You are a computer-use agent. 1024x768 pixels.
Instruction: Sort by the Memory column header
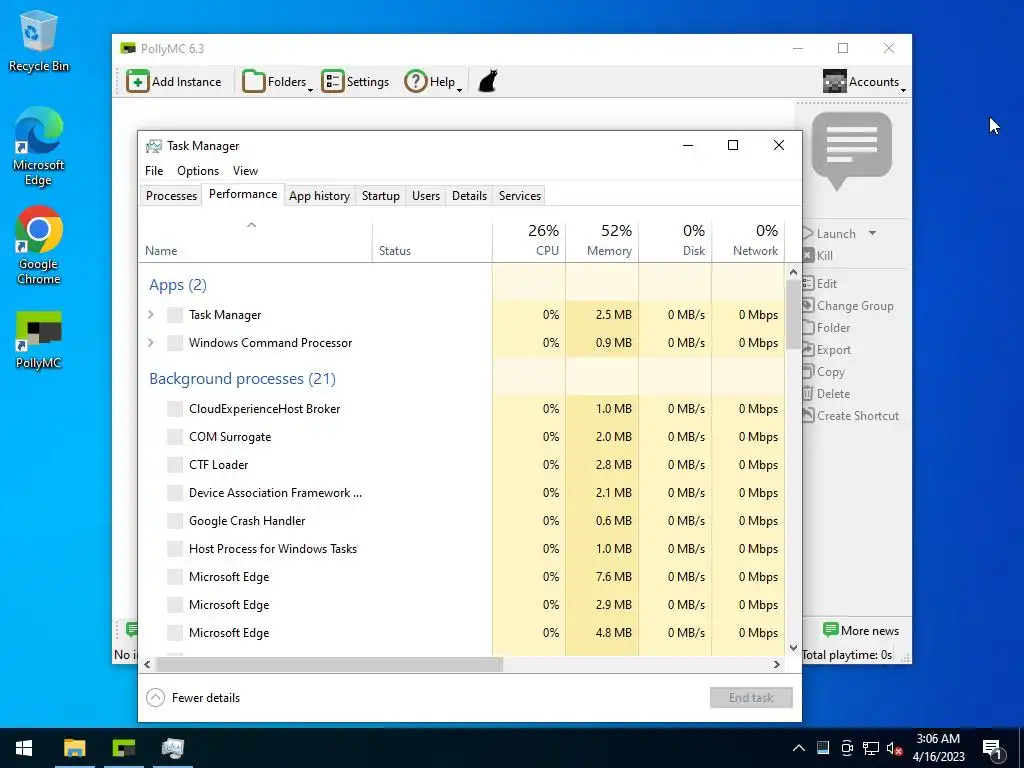tap(602, 242)
